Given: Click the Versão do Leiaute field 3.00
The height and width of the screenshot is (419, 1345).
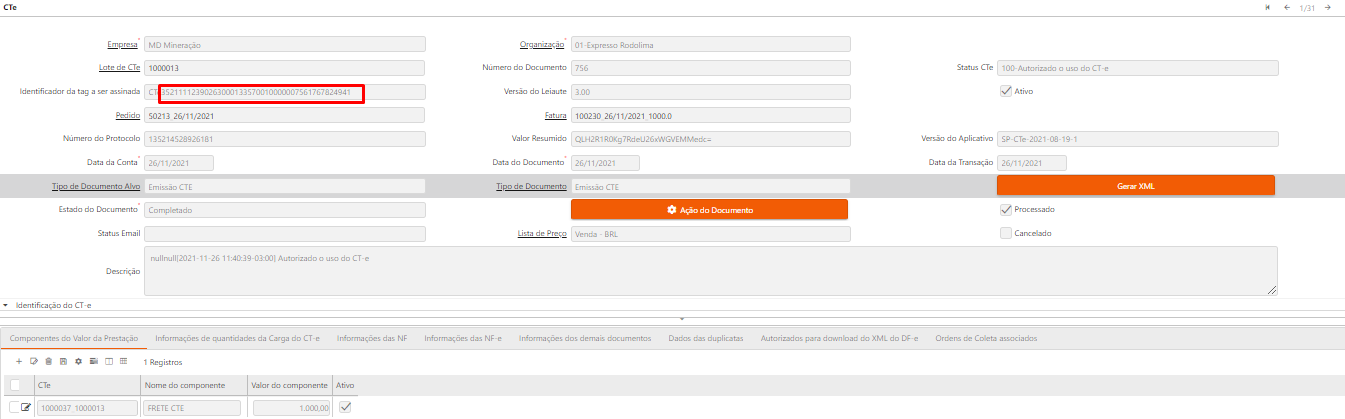Looking at the screenshot, I should coord(711,91).
